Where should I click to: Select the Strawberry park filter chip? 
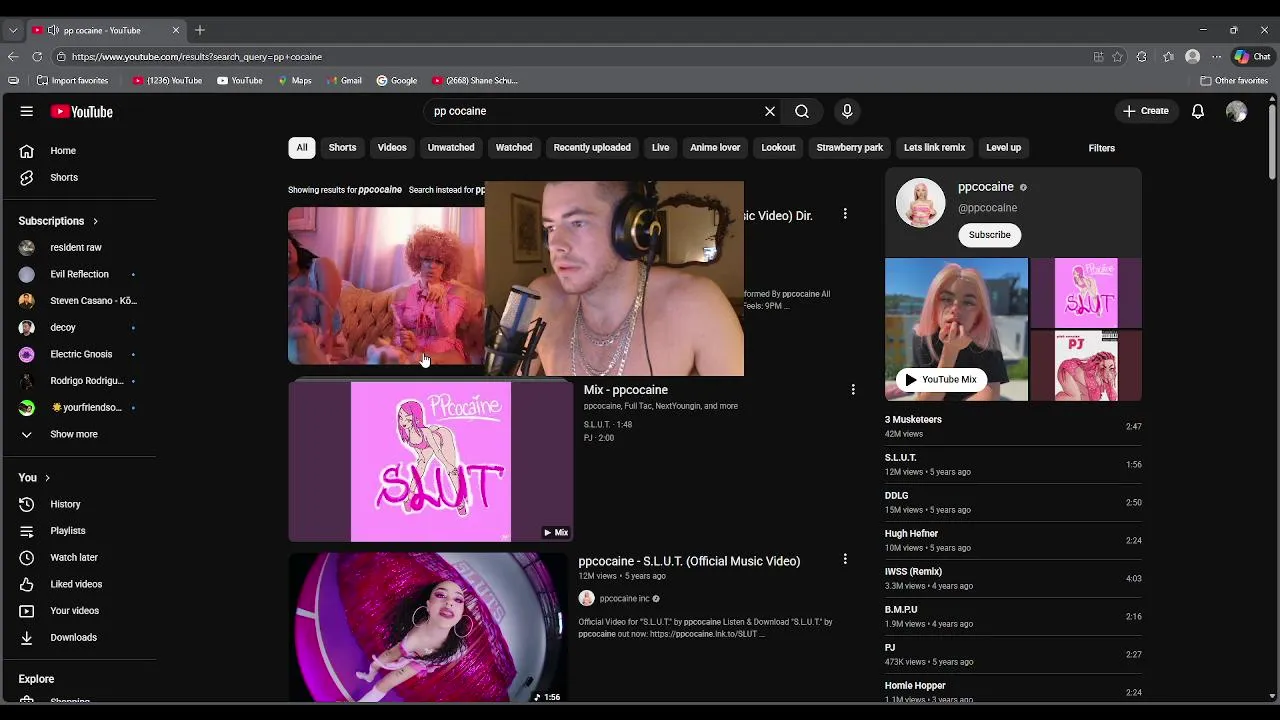[x=849, y=148]
